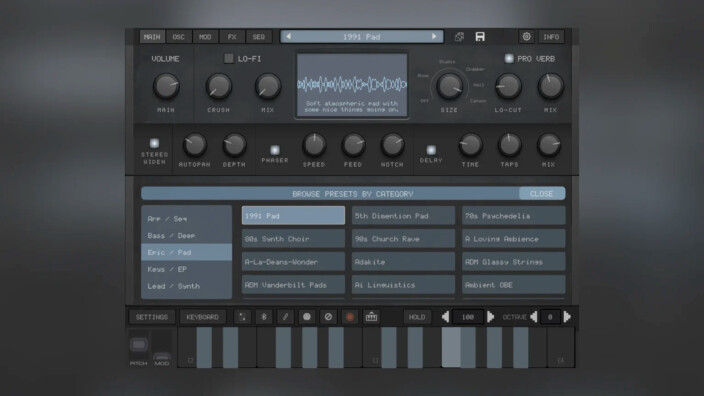Click the LO-CUT knob

[508, 86]
